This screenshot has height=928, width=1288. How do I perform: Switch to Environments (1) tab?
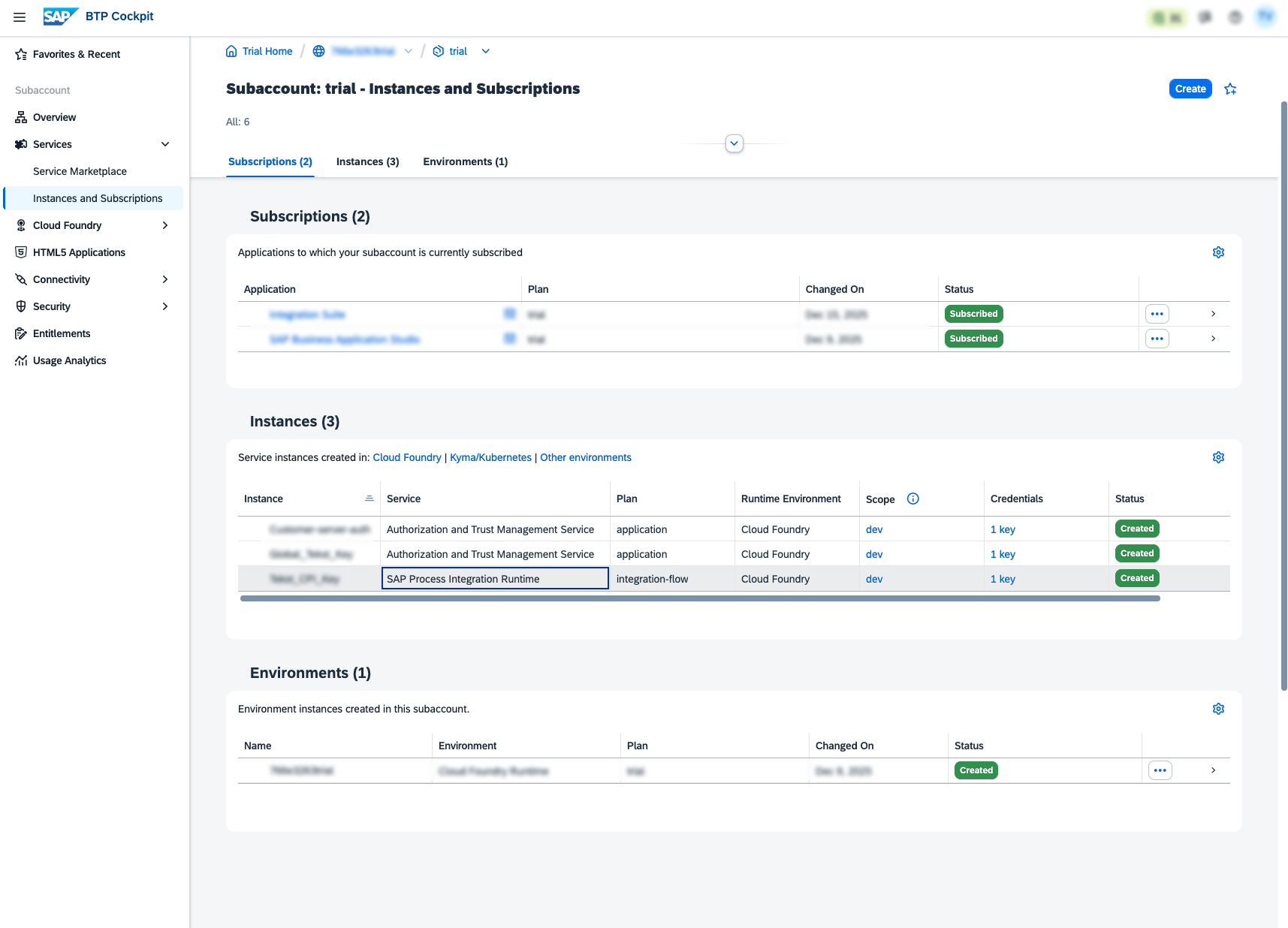coord(466,161)
